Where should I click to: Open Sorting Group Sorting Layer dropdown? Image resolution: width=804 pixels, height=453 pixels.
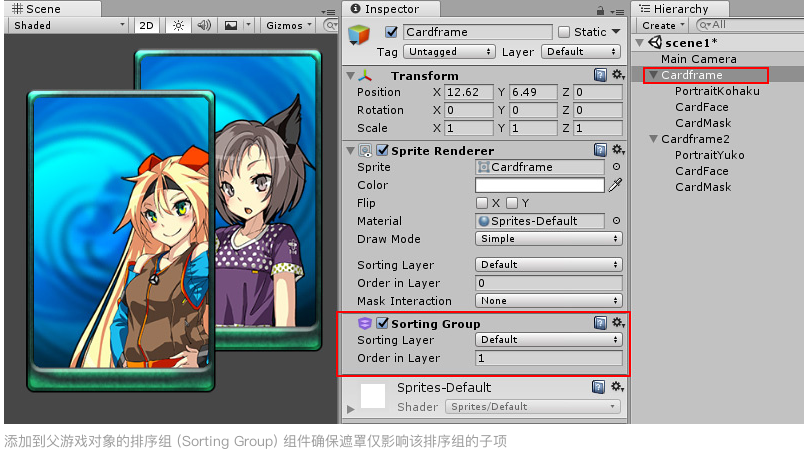click(549, 340)
